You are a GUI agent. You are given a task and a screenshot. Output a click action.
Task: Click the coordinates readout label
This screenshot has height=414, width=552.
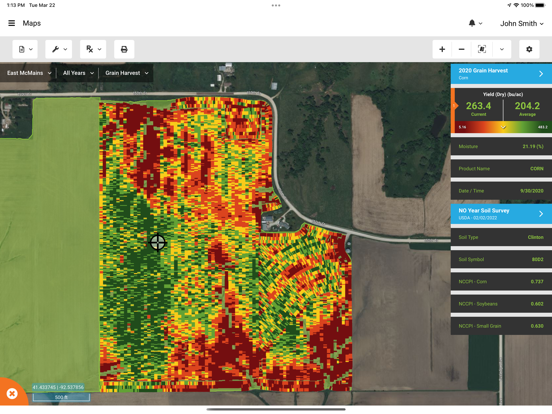[58, 387]
